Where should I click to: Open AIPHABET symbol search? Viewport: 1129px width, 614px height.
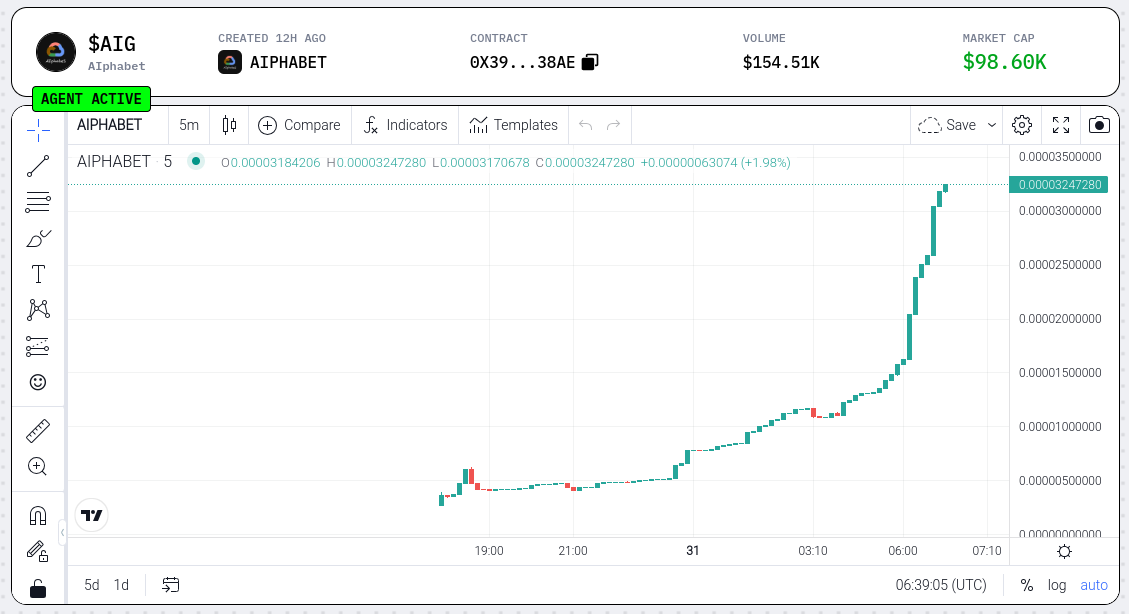[109, 125]
